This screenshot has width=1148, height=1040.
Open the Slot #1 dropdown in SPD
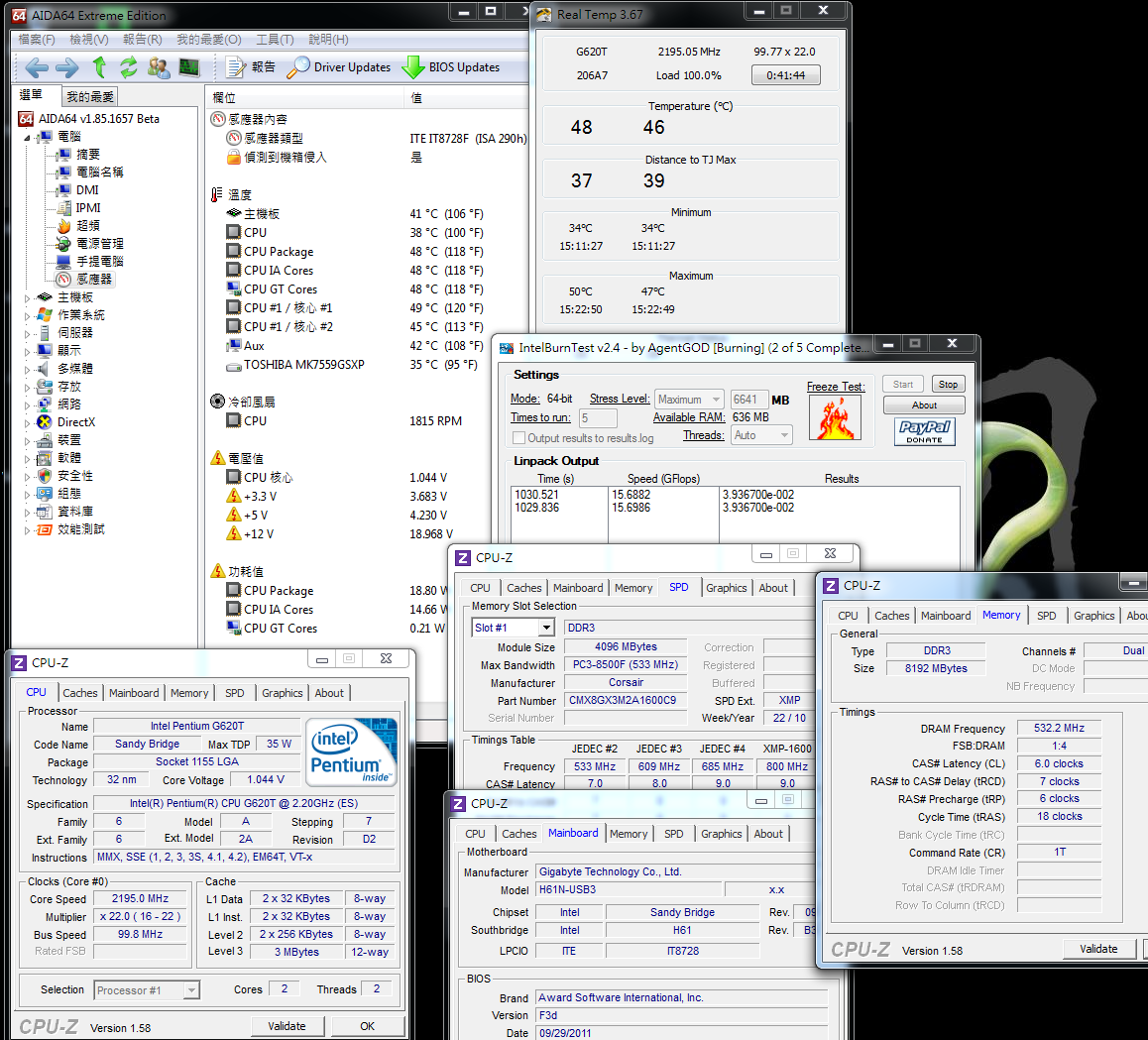545,628
